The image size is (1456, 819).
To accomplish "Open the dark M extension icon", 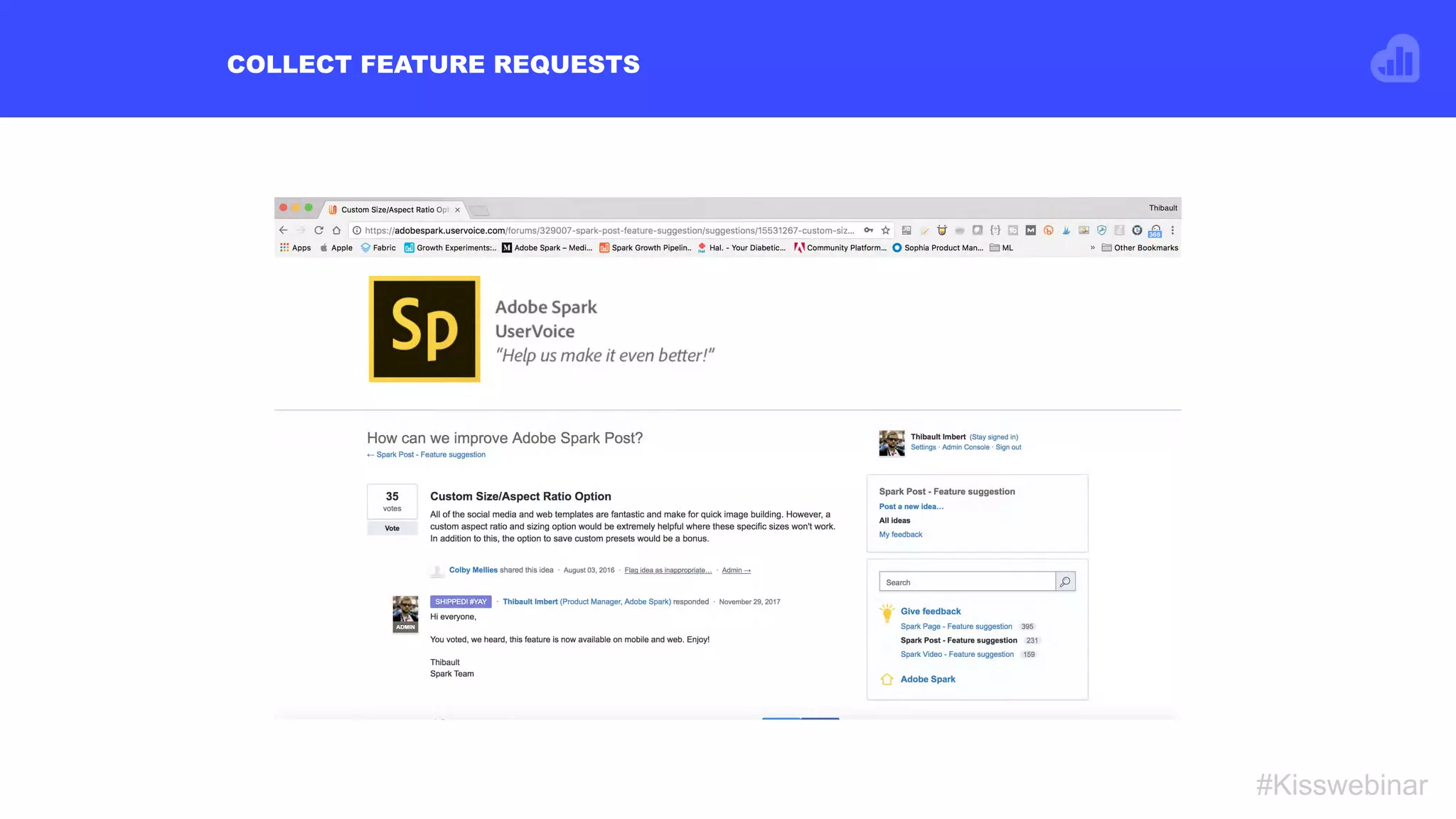I will point(1031,230).
